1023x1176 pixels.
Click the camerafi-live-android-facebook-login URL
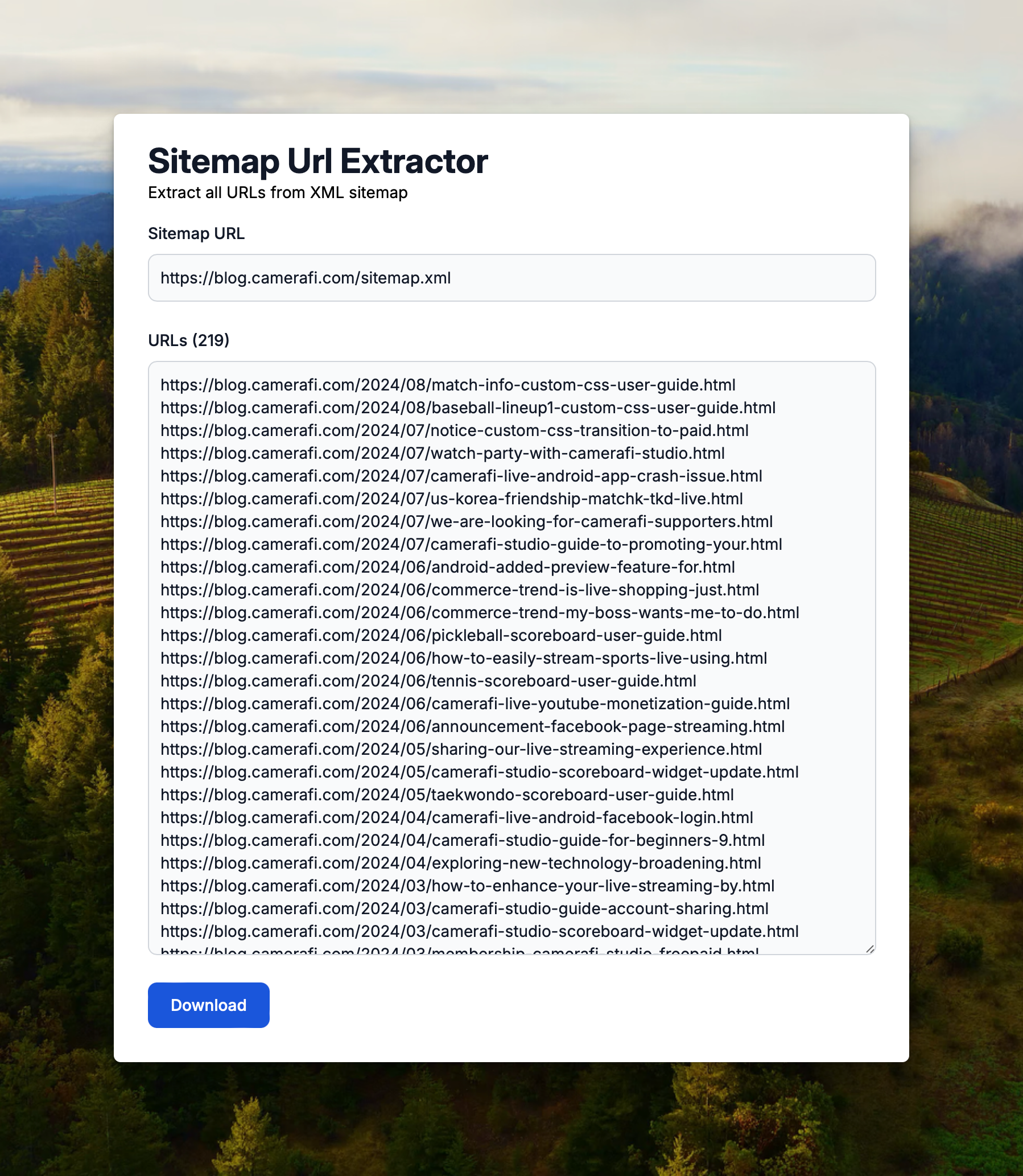point(457,817)
